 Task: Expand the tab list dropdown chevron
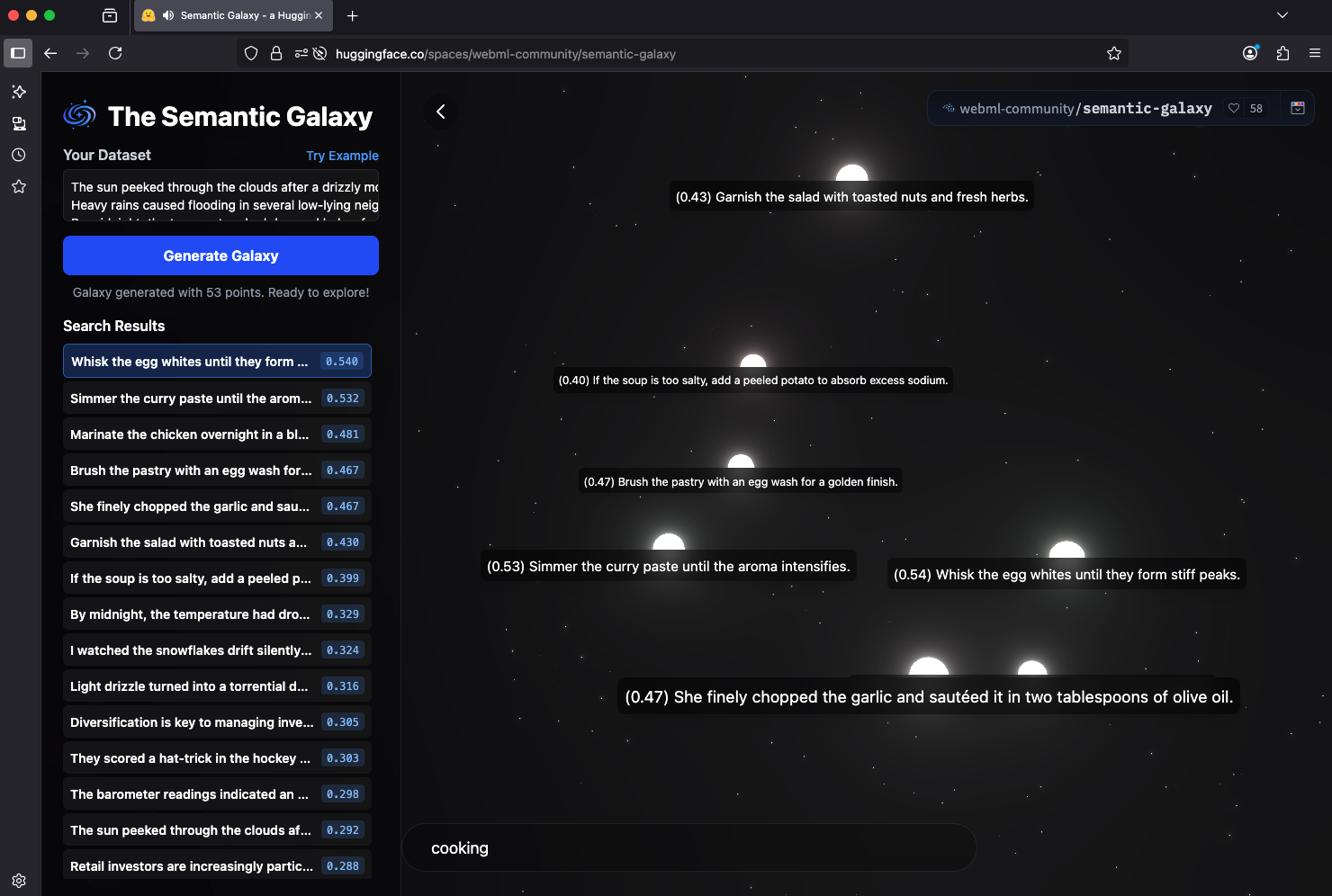(x=1282, y=15)
